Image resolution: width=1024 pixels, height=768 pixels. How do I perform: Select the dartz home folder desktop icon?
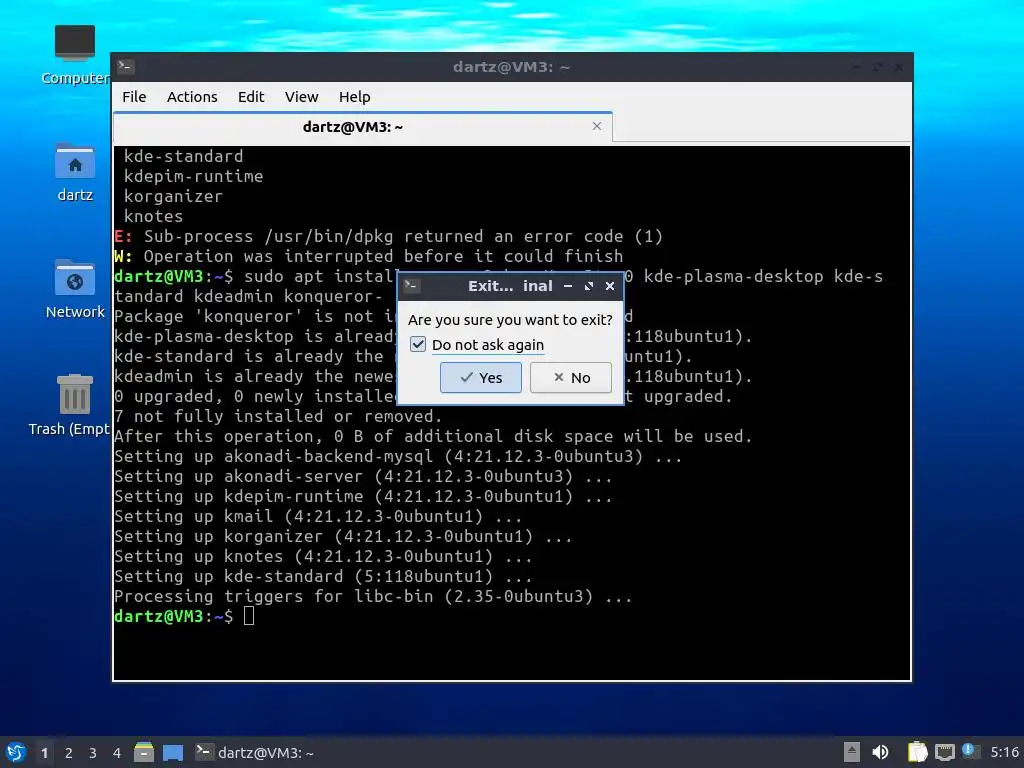[74, 173]
